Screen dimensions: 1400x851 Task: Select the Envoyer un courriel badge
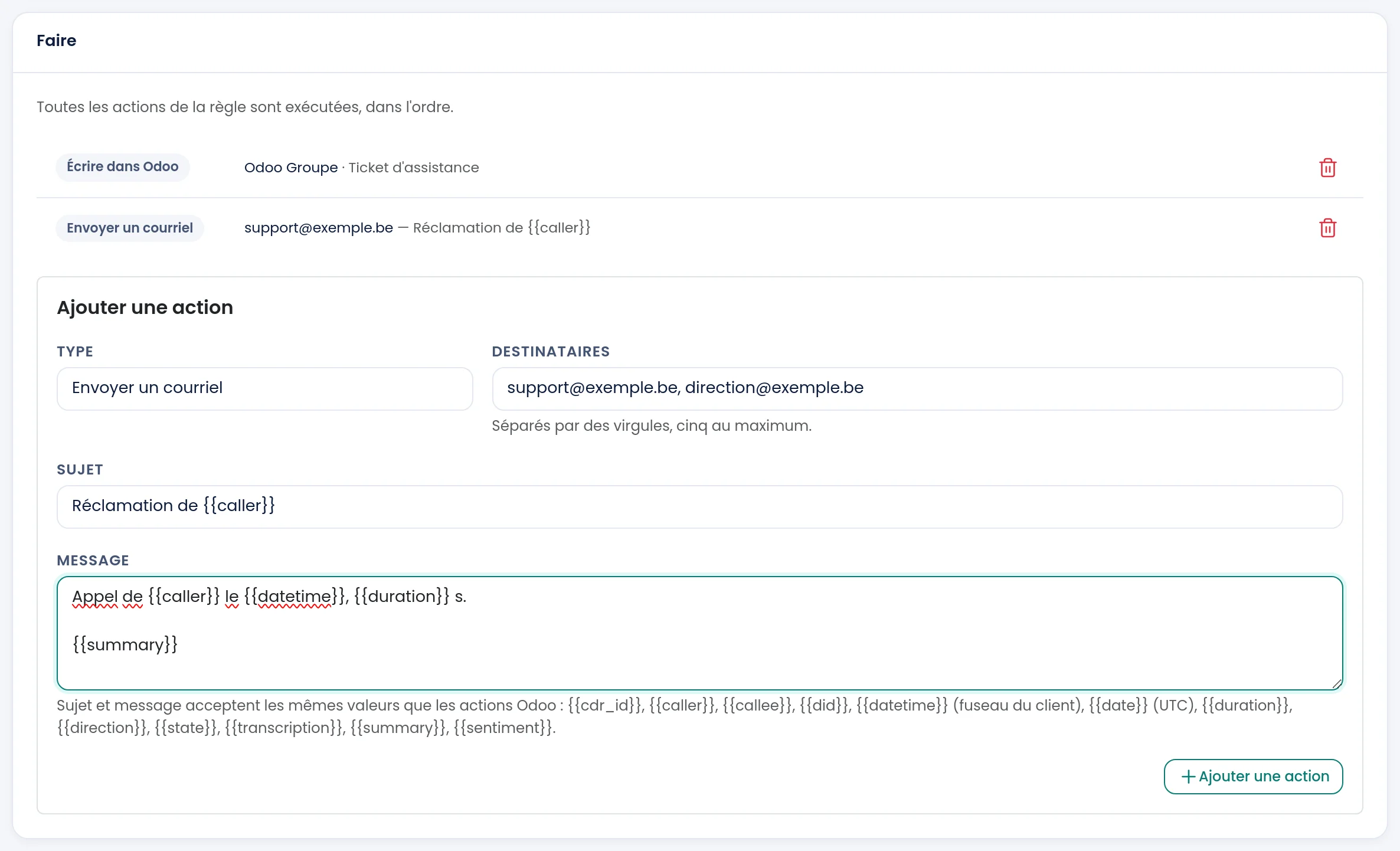pyautogui.click(x=130, y=228)
